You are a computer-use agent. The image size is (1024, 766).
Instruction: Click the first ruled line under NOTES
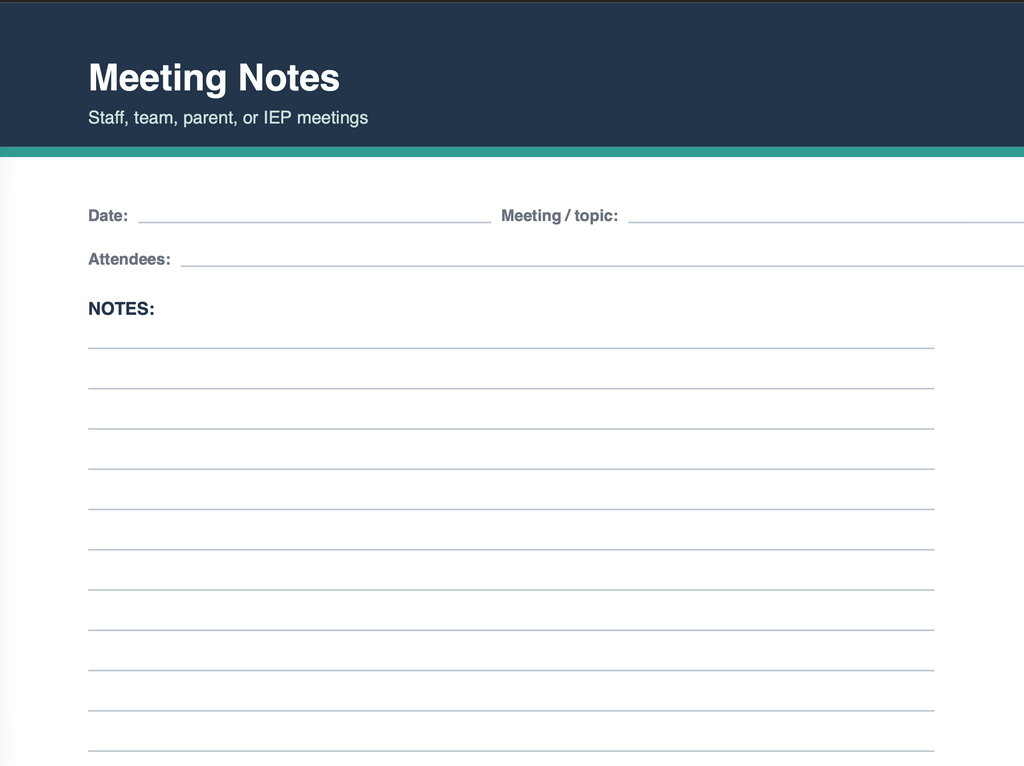click(511, 348)
